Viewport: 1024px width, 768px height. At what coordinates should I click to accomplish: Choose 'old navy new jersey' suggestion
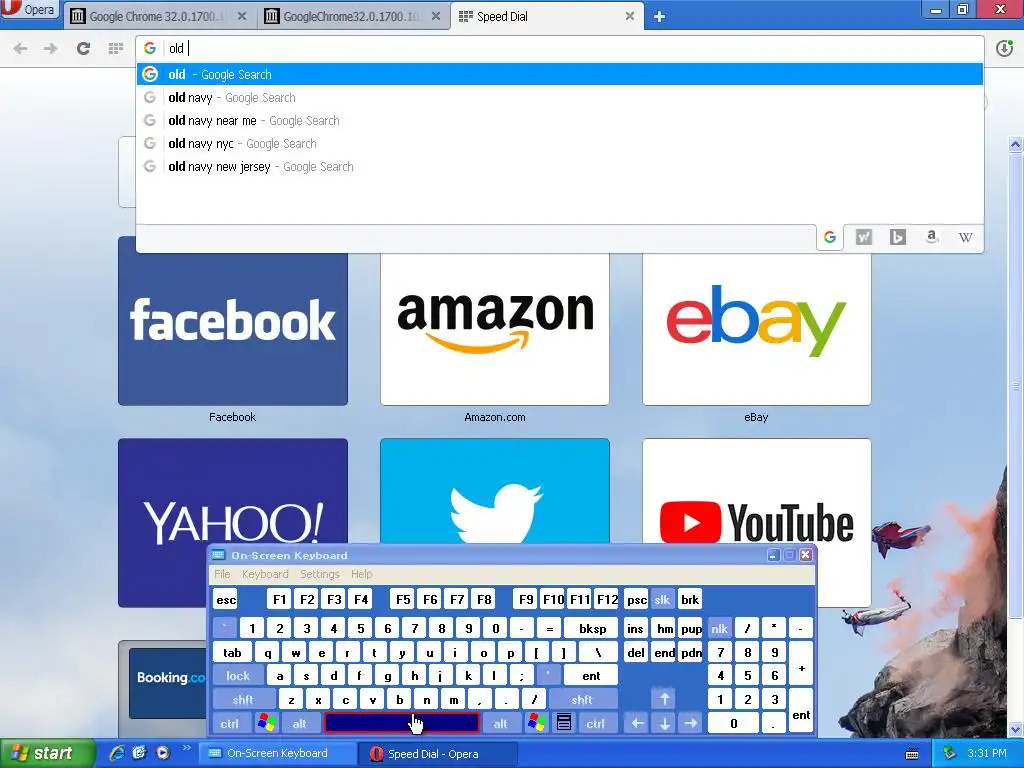click(560, 167)
